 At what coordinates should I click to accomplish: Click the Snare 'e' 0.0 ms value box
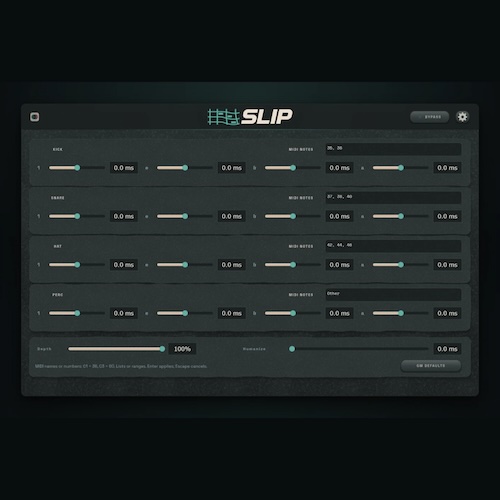[232, 216]
